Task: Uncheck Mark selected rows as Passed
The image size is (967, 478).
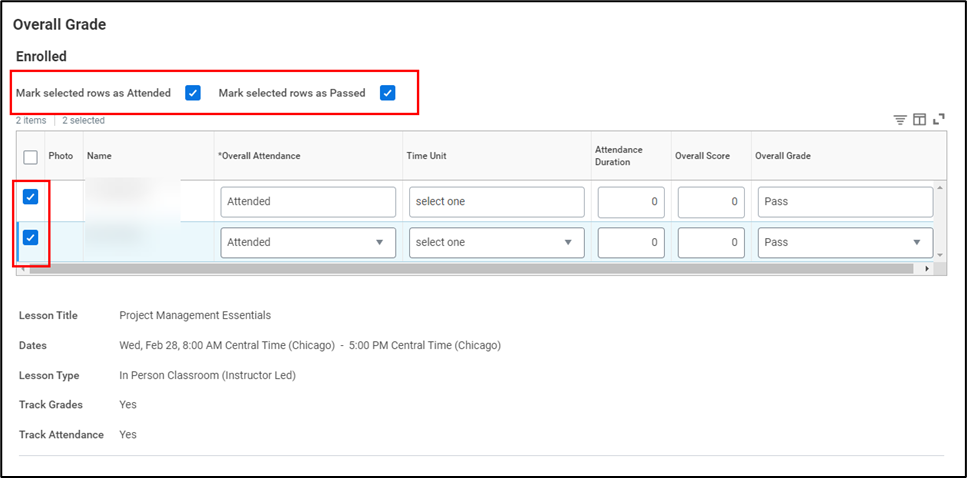Action: [388, 93]
